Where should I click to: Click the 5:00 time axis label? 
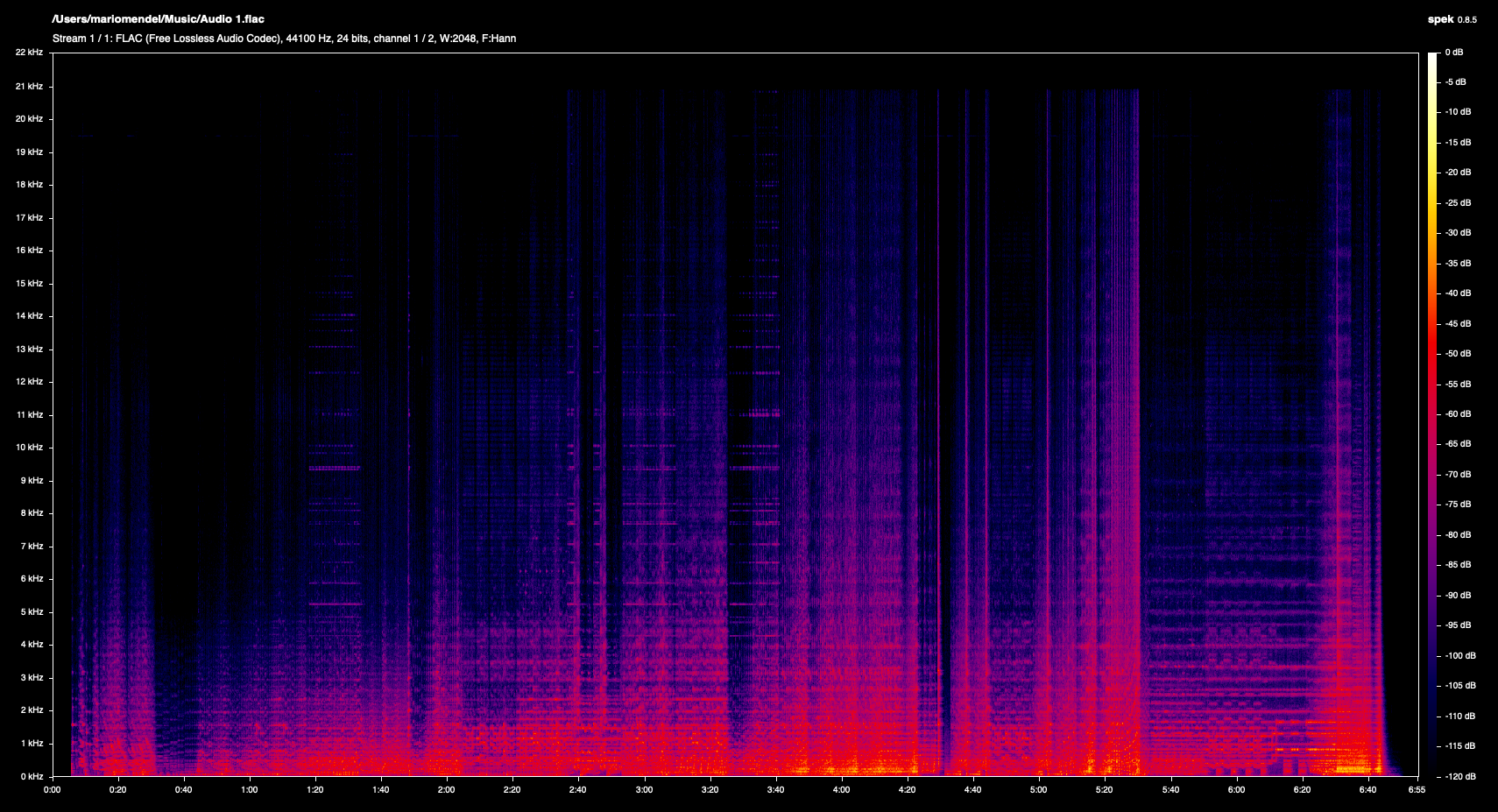point(1039,790)
